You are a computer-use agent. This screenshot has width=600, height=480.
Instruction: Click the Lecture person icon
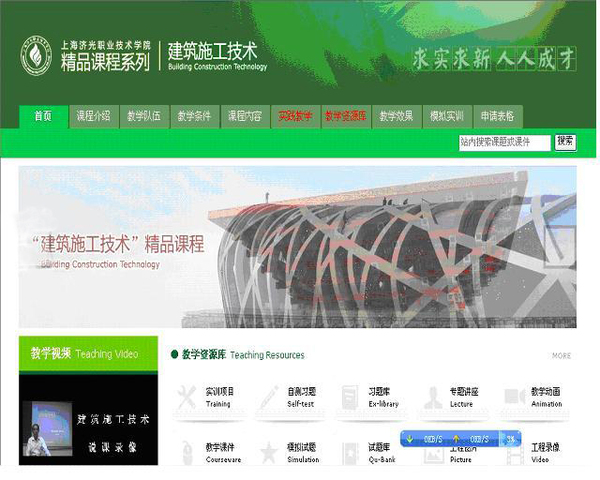[x=433, y=397]
